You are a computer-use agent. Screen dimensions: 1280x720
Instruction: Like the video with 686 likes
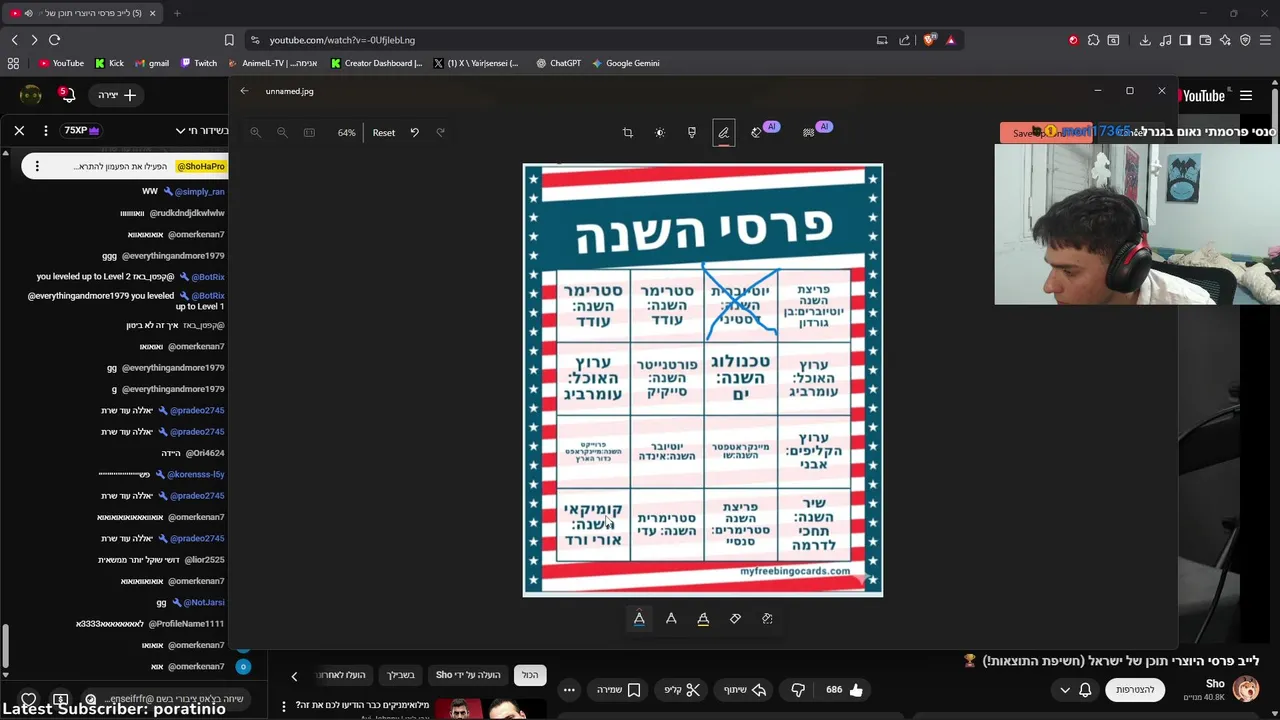pos(846,690)
